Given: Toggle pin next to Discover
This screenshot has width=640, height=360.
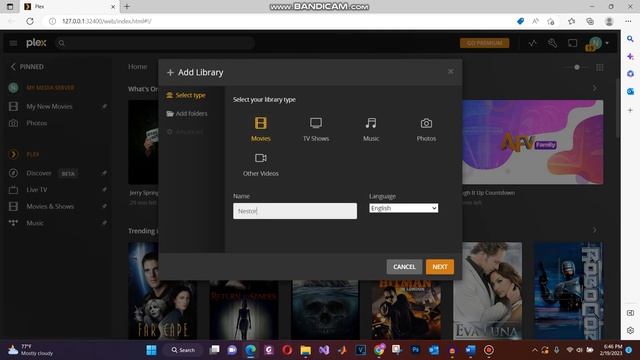Looking at the screenshot, I should (x=104, y=173).
